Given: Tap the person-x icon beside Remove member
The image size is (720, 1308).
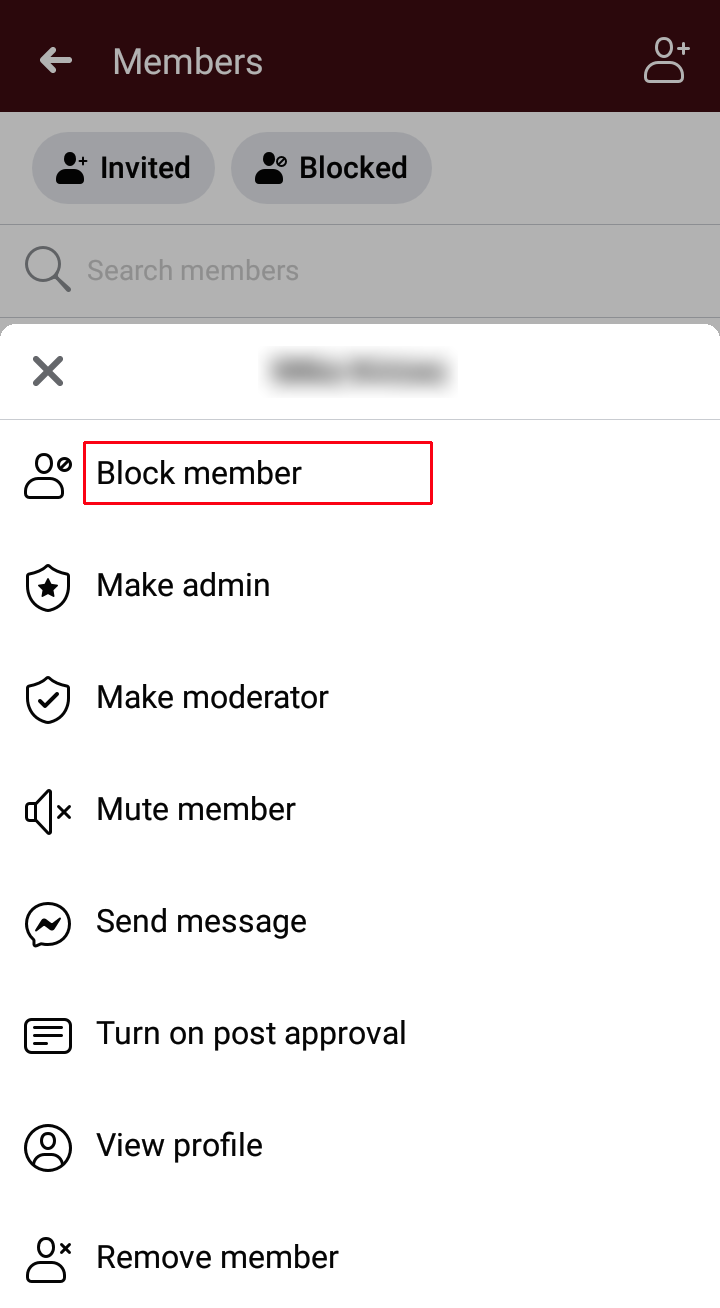Looking at the screenshot, I should [47, 1256].
